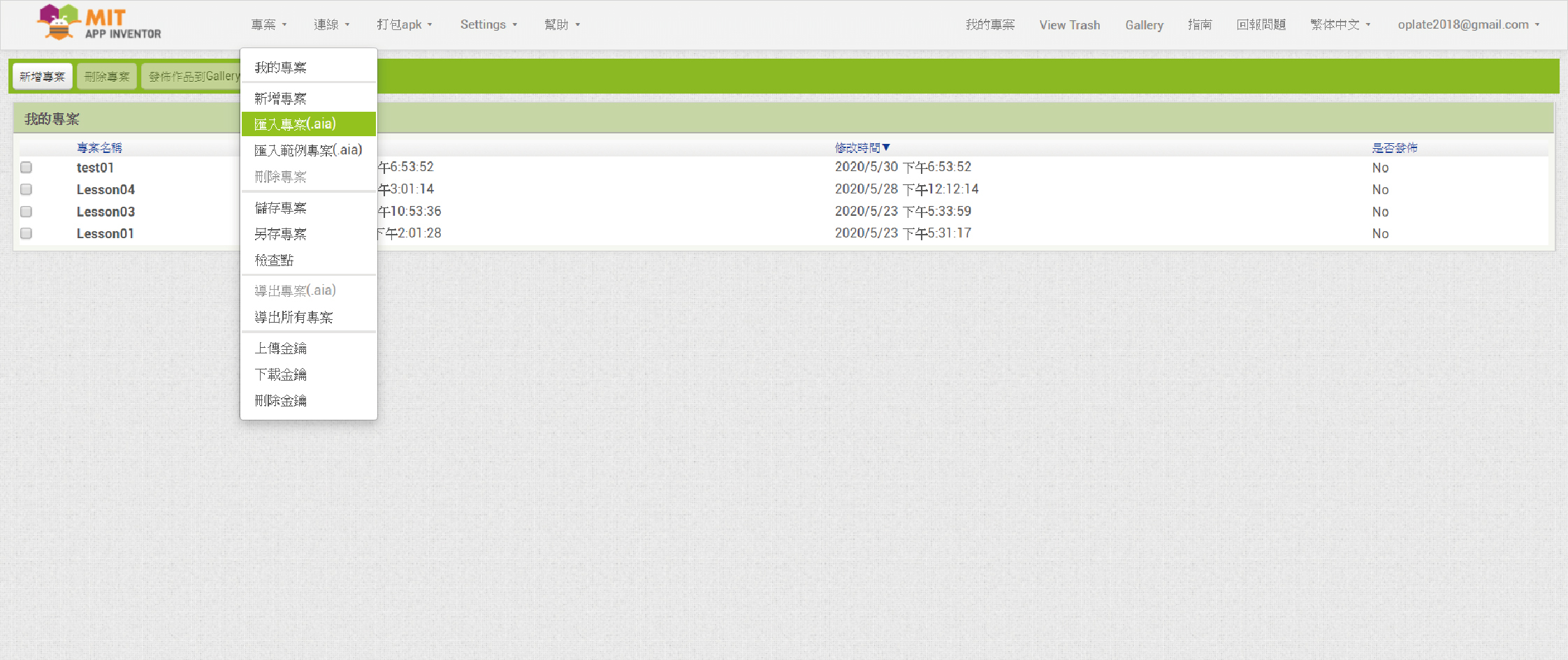The height and width of the screenshot is (660, 1568).
Task: Choose 匯入範例專案(.aia) from the menu
Action: click(x=309, y=150)
